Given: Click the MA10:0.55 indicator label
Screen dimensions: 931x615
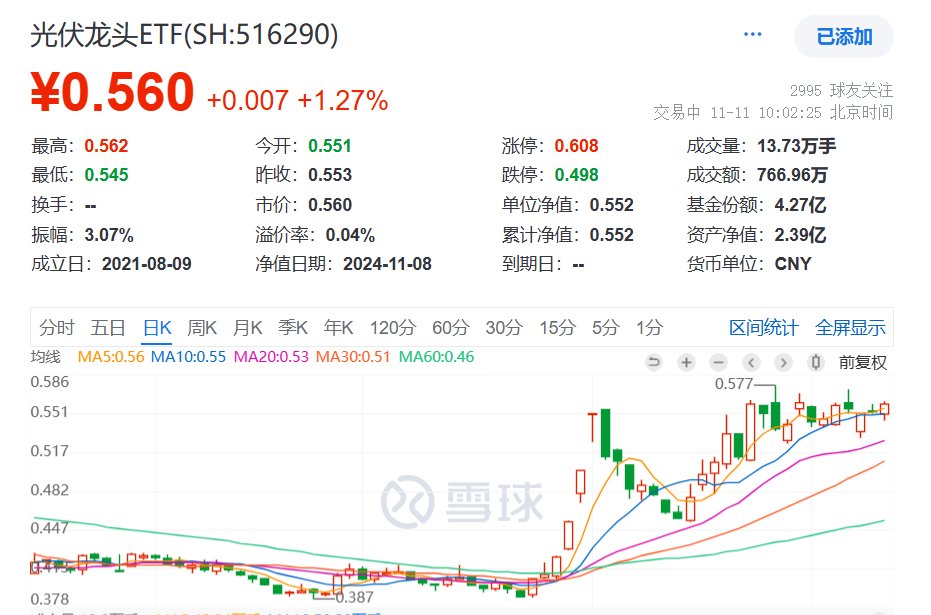Looking at the screenshot, I should [x=188, y=357].
